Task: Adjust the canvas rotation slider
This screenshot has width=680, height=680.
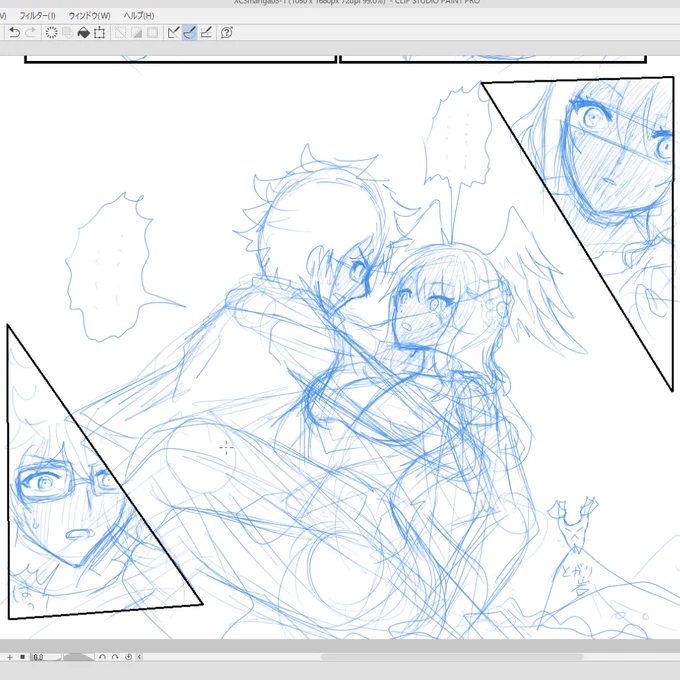Action: [78, 657]
